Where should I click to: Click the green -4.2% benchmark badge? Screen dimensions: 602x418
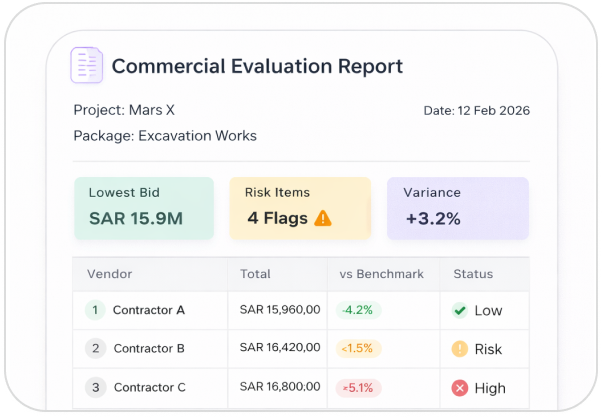point(358,310)
